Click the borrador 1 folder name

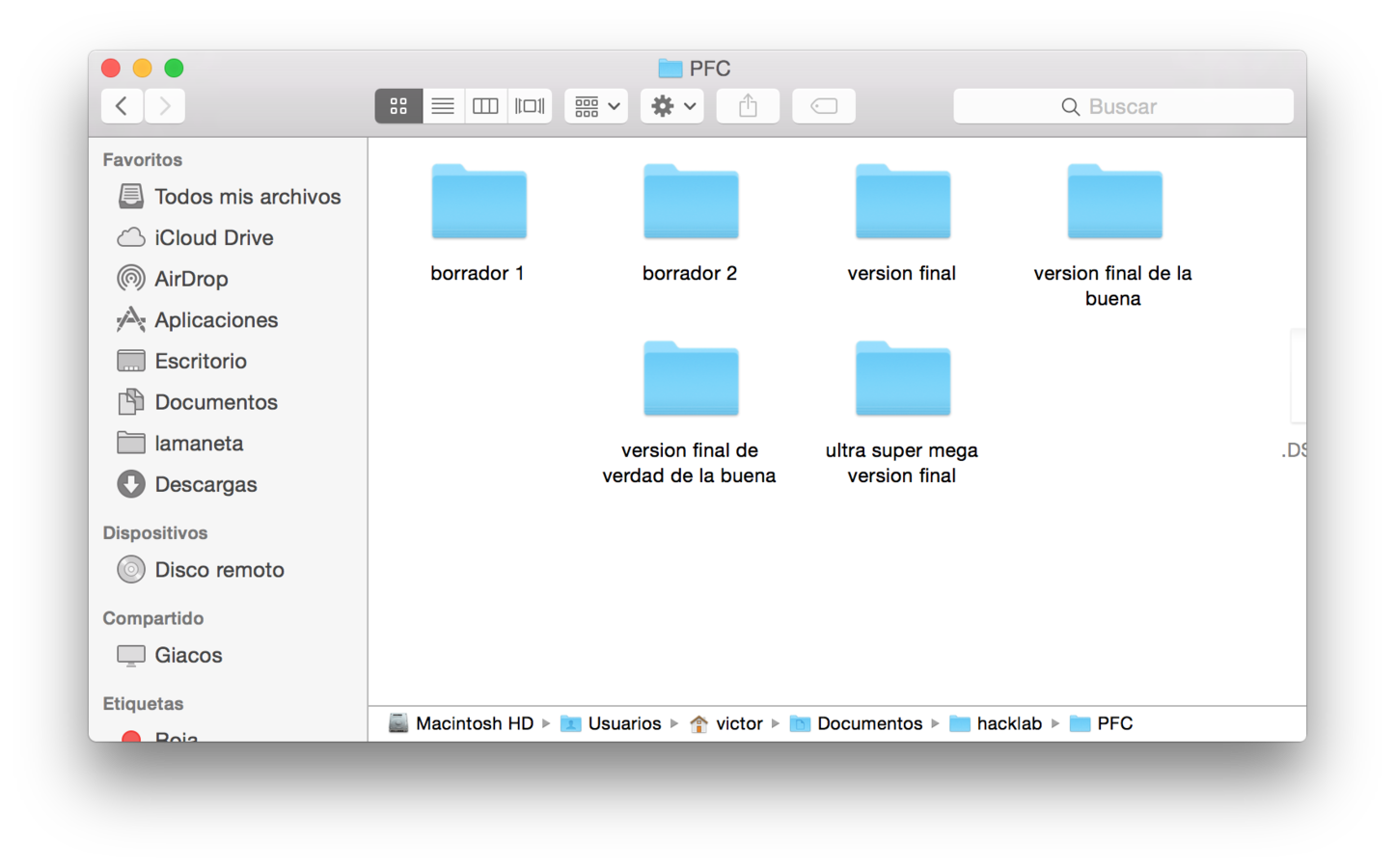pos(478,273)
